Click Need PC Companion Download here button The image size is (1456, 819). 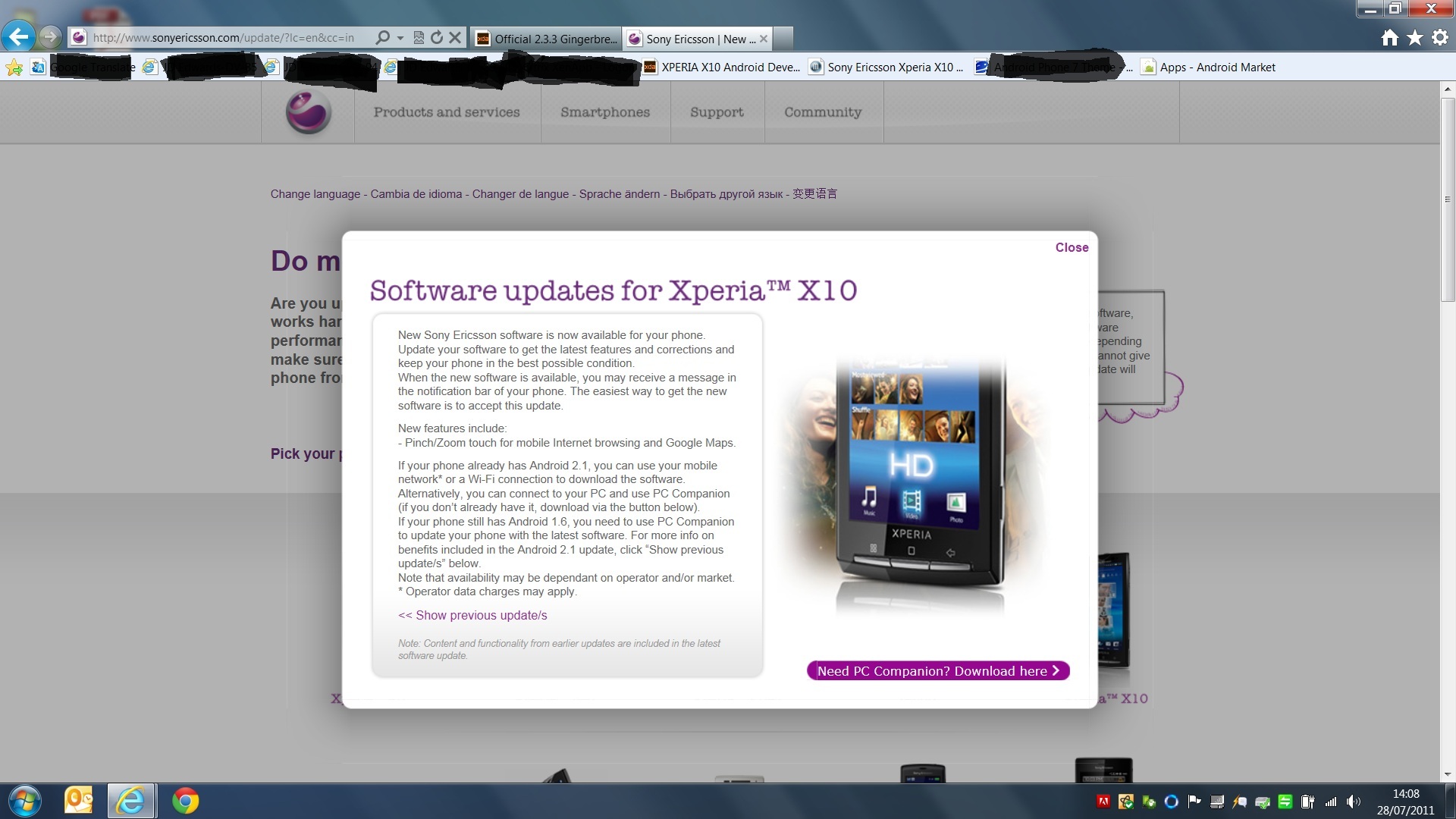[938, 671]
